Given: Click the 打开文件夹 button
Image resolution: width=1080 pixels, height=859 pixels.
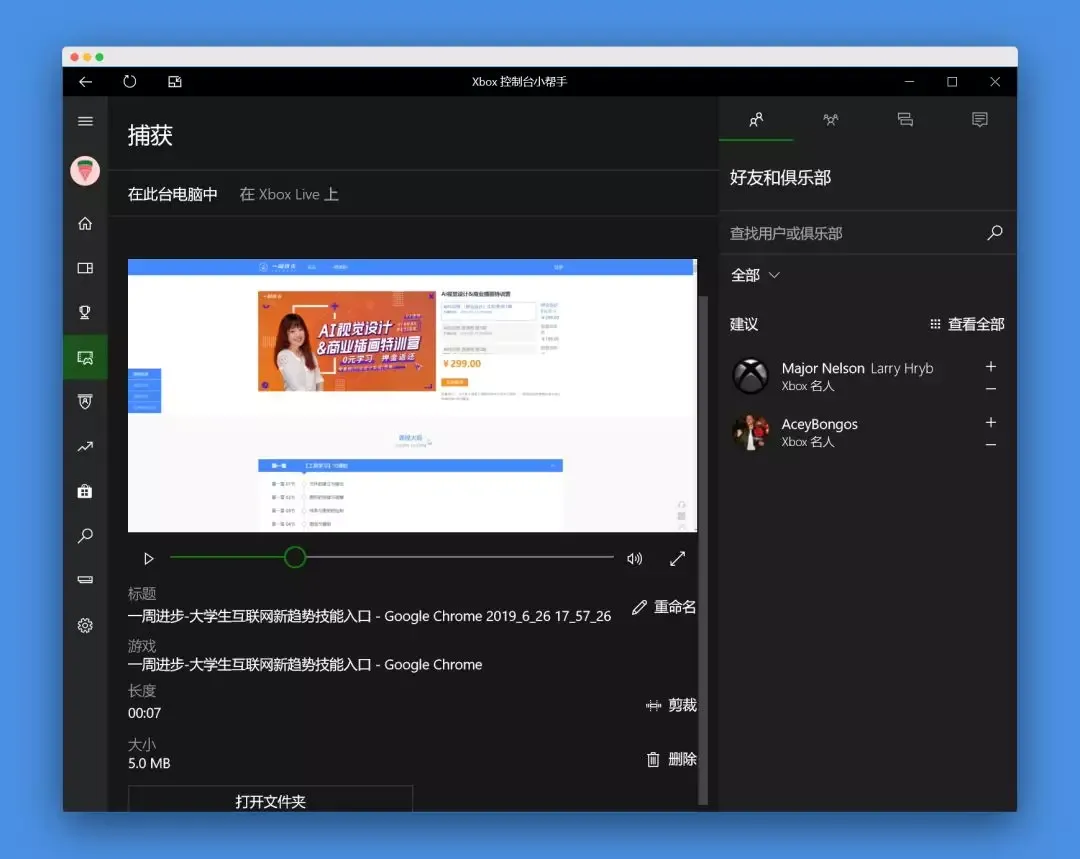Looking at the screenshot, I should [x=271, y=800].
